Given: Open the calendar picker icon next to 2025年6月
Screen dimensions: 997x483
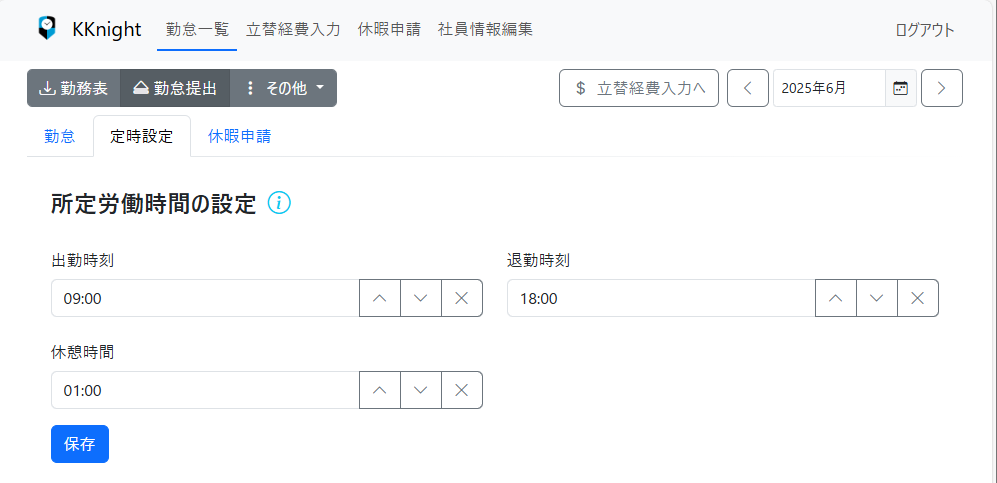Looking at the screenshot, I should [900, 88].
